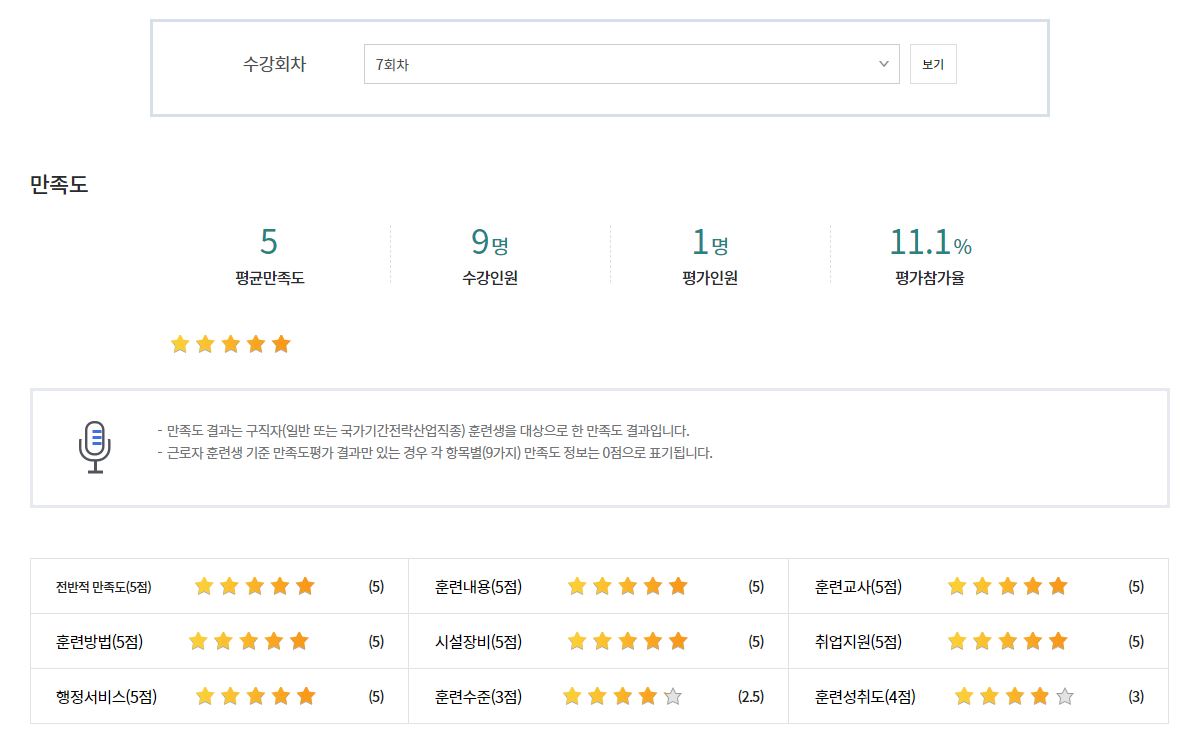Click the 훈련내용 star rating
This screenshot has width=1201, height=753.
point(627,586)
